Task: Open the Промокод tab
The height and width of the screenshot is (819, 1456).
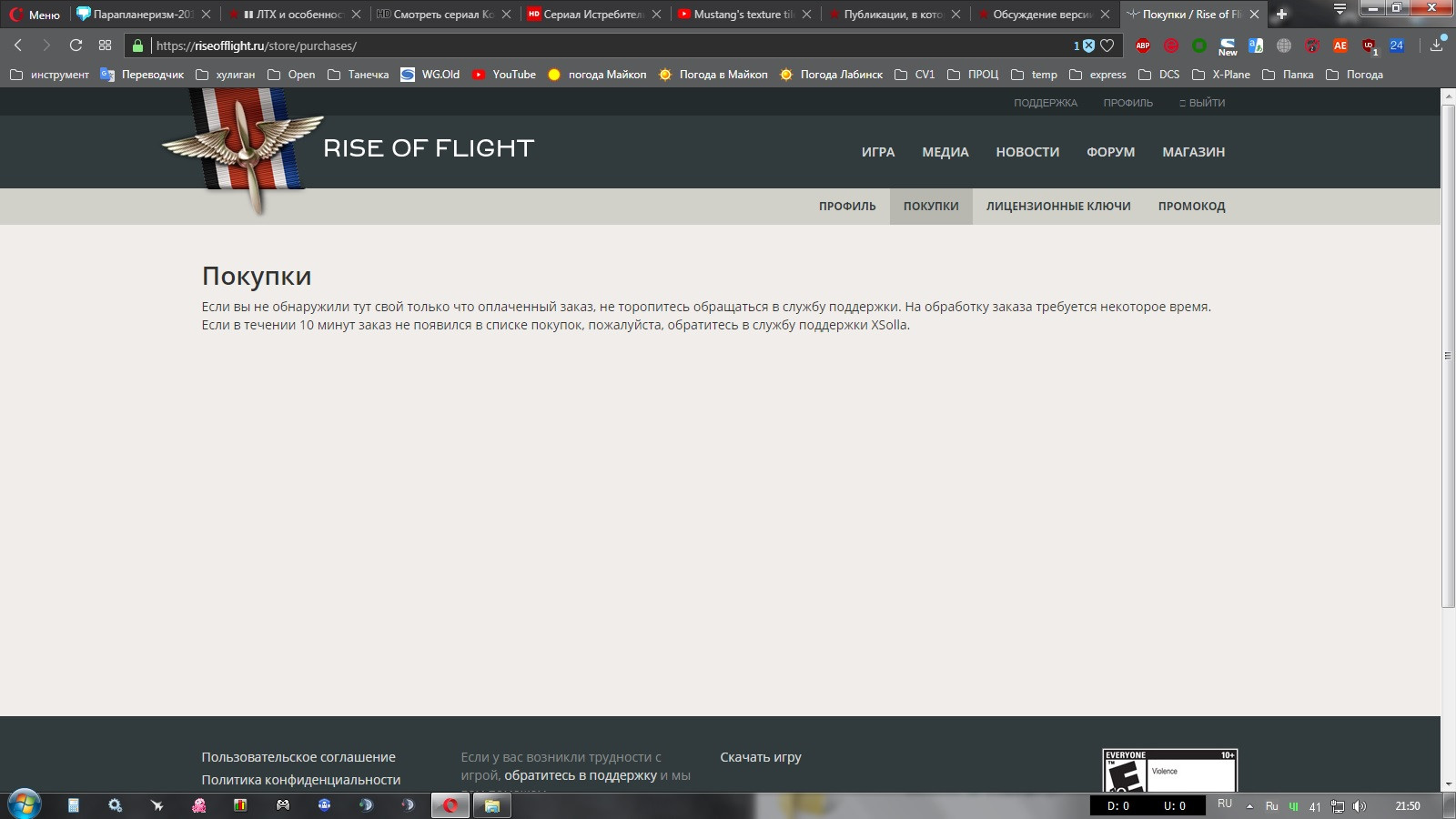Action: tap(1191, 207)
